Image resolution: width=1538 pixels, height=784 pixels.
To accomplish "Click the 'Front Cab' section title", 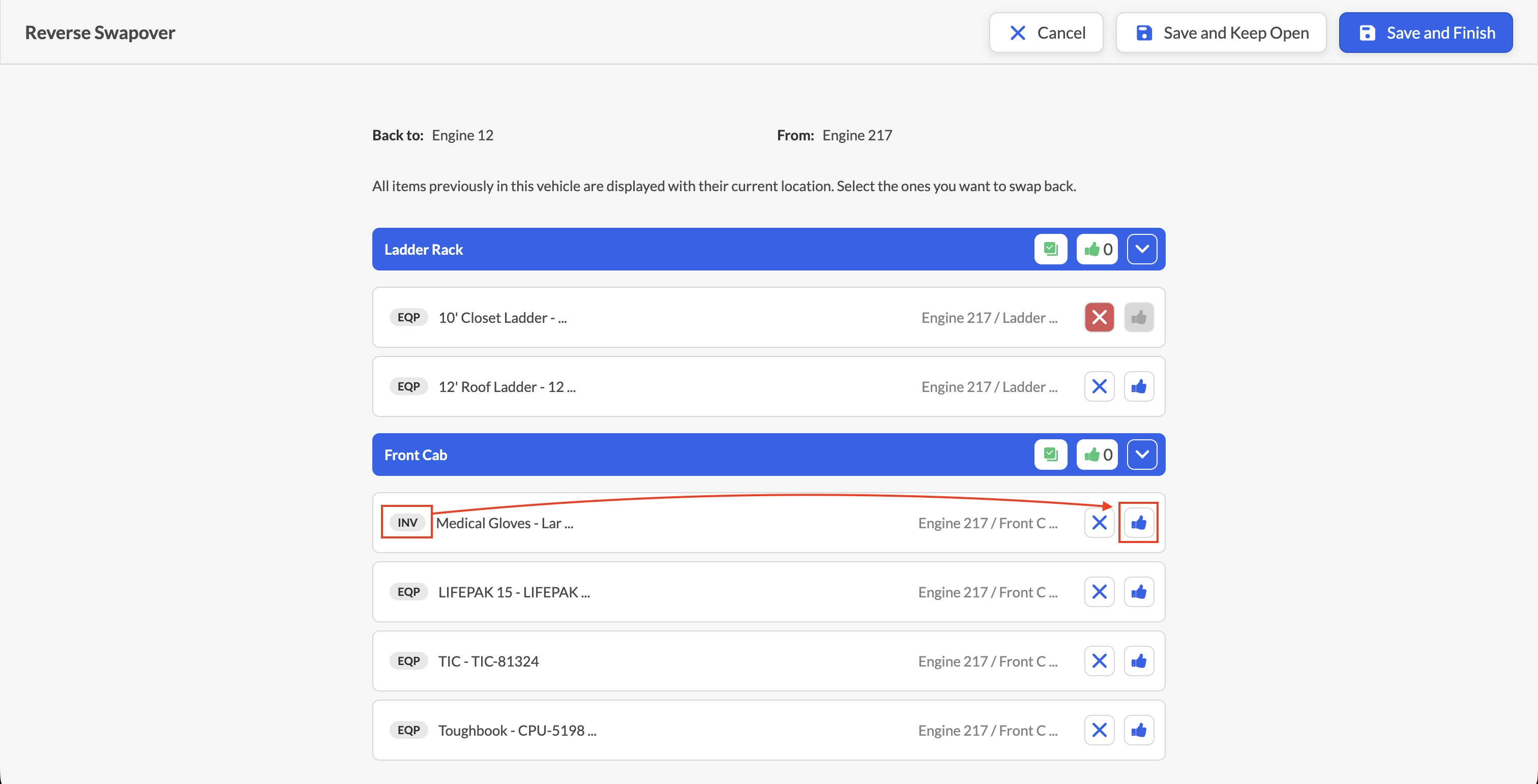I will click(416, 455).
